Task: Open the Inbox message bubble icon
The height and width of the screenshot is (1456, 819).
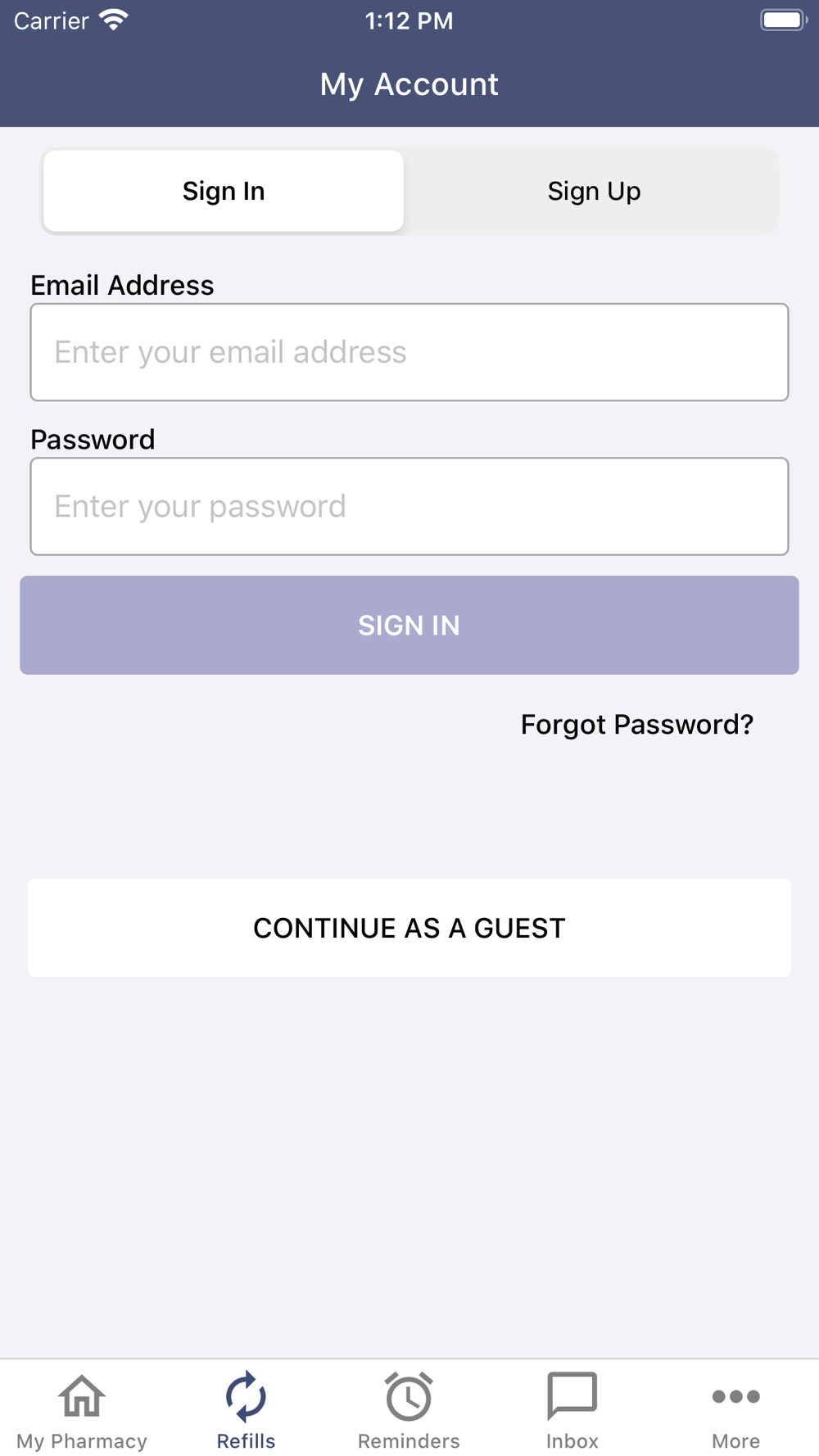Action: [x=572, y=1395]
